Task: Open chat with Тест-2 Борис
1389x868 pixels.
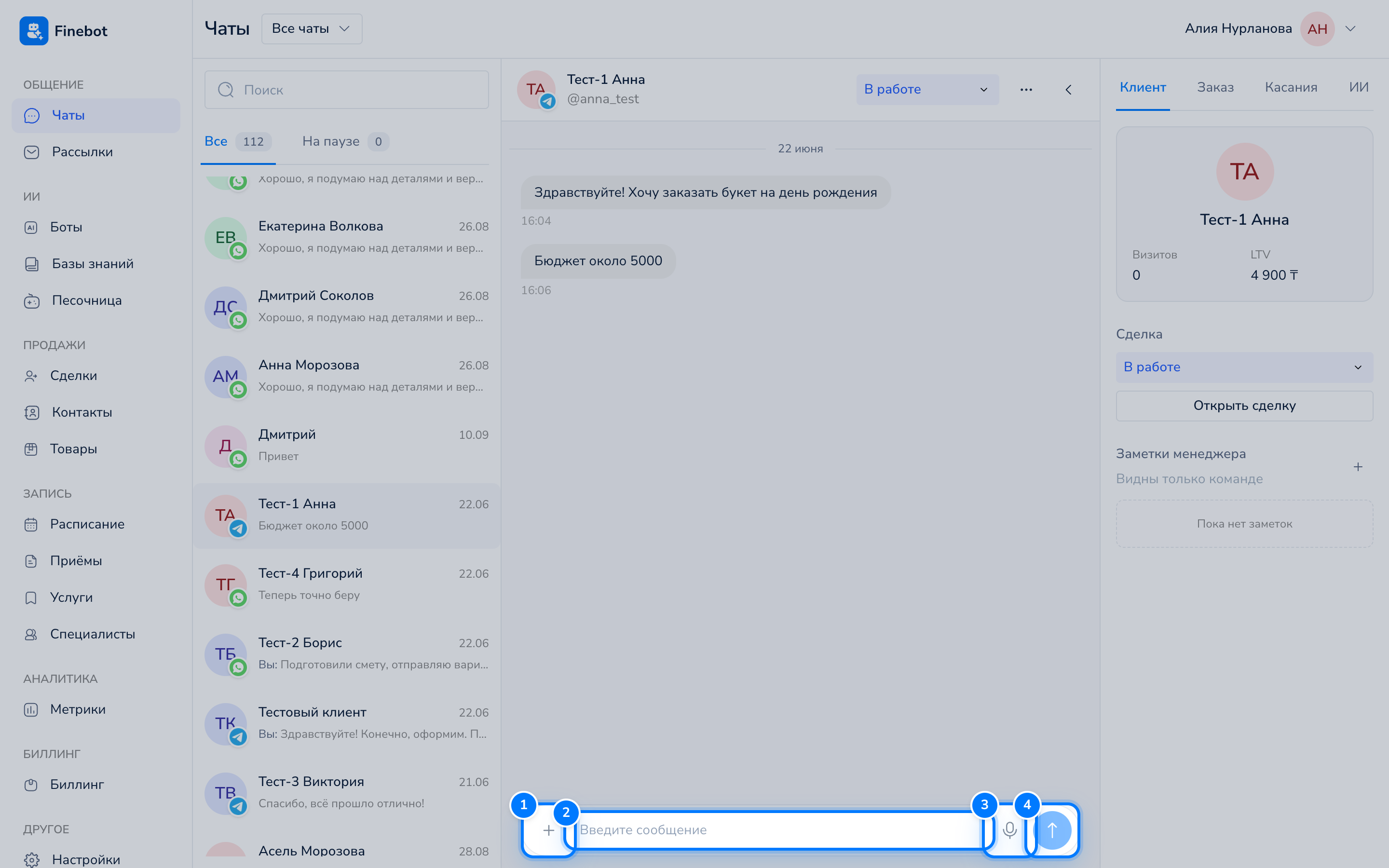Action: tap(347, 654)
